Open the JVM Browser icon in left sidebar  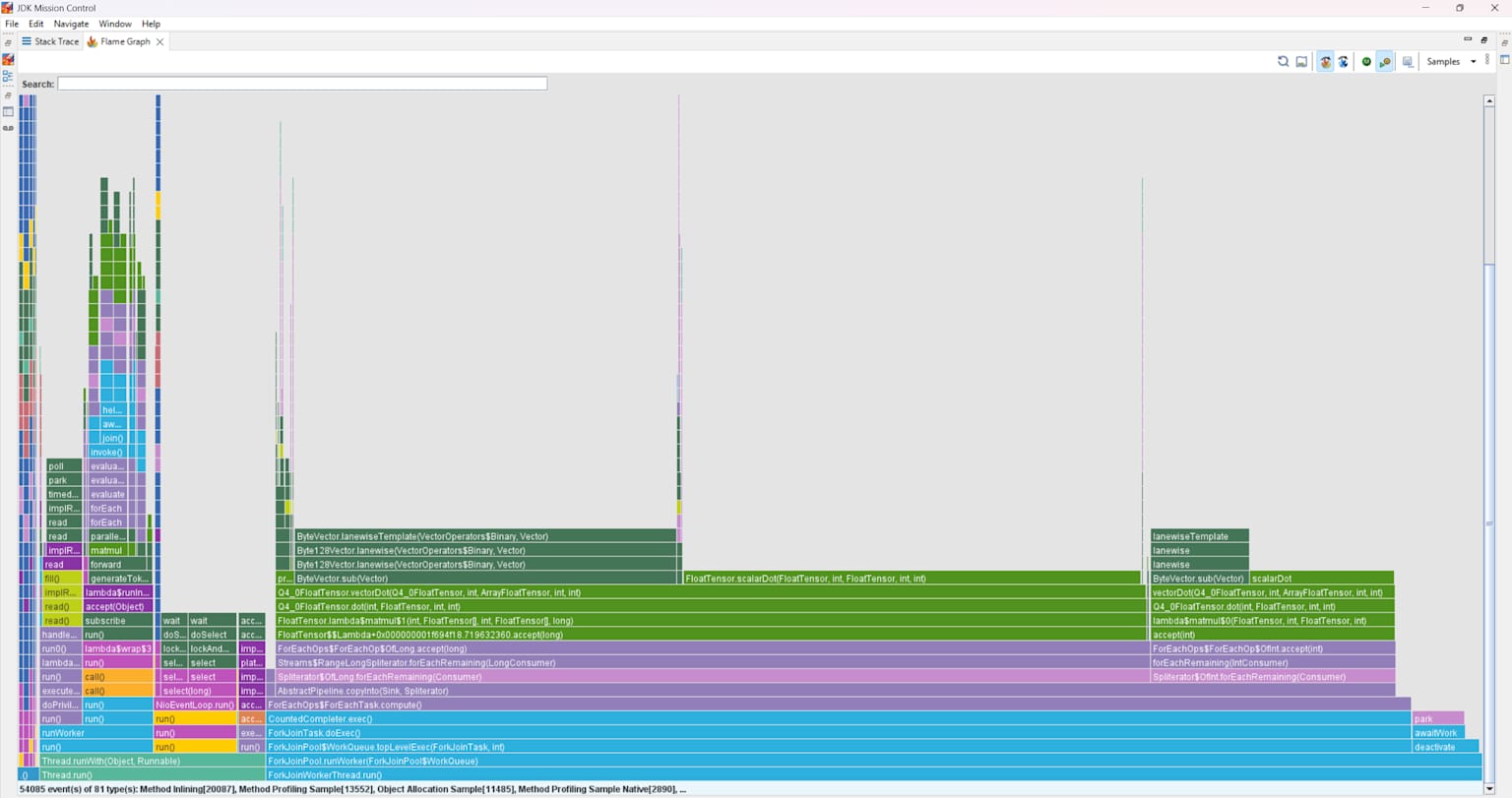[x=8, y=60]
